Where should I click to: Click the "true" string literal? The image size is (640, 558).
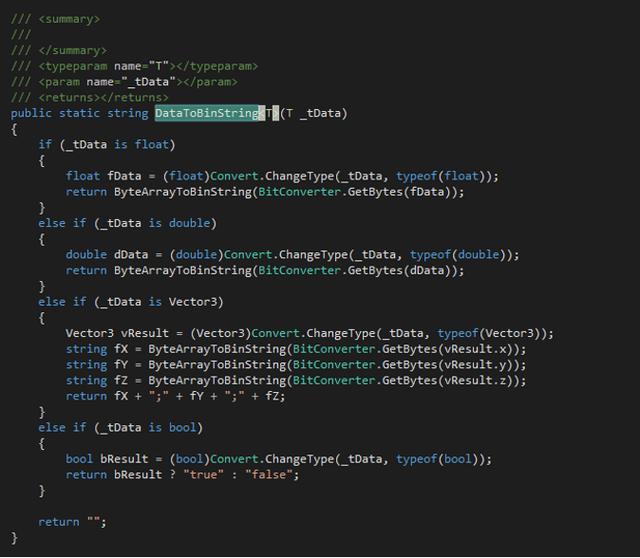click(x=203, y=475)
